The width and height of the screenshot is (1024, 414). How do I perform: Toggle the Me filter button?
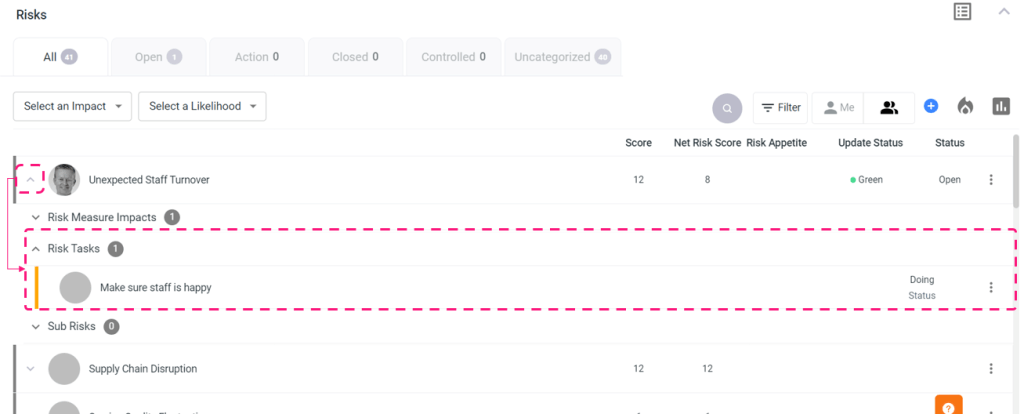(839, 107)
